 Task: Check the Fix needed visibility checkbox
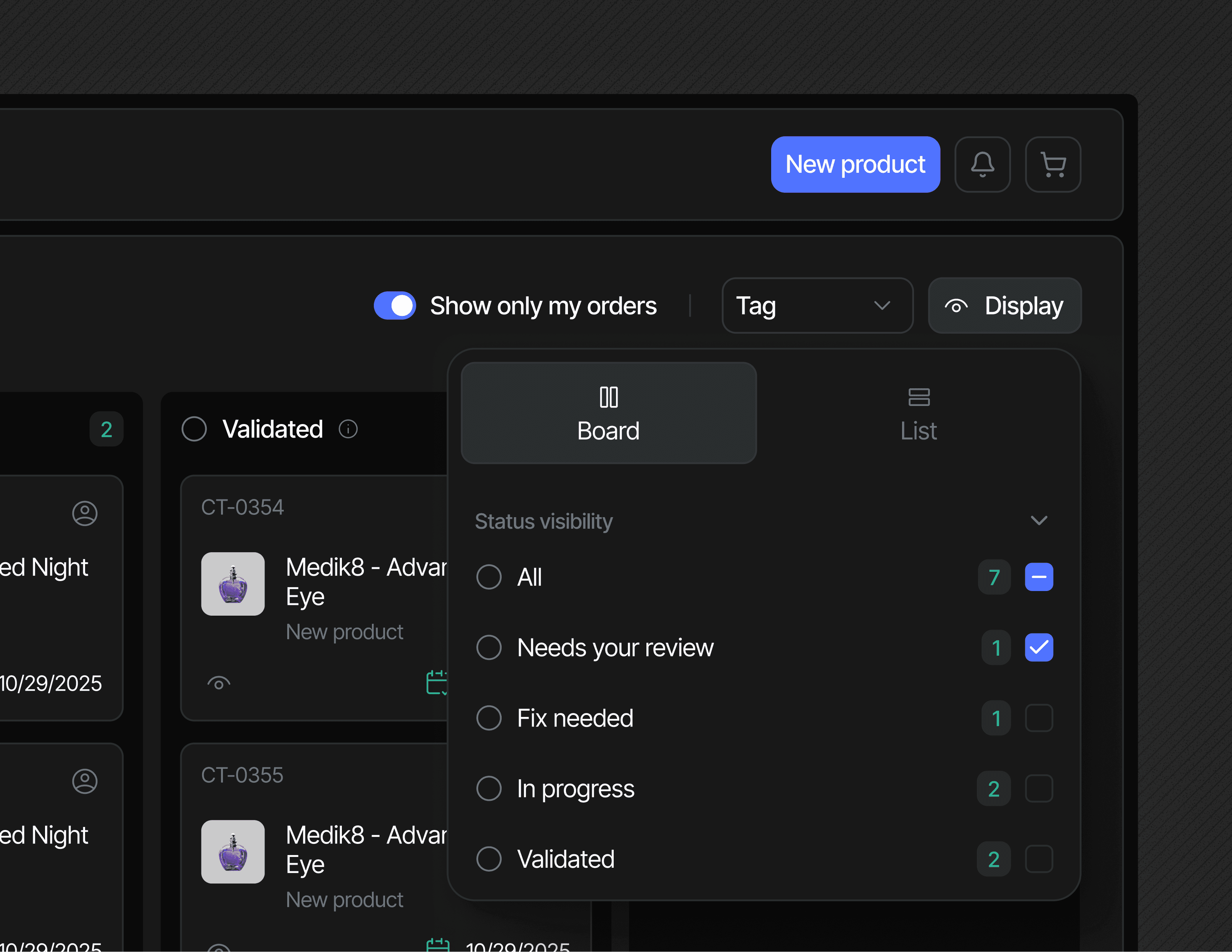(1038, 718)
